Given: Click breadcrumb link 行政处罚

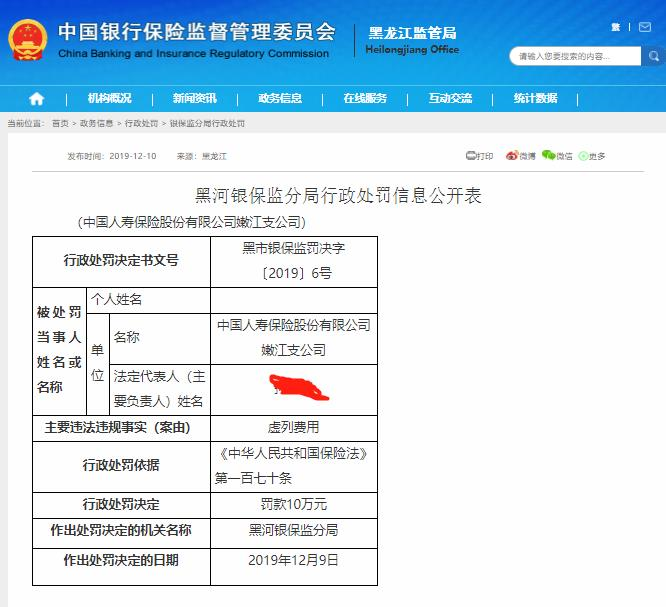Looking at the screenshot, I should tap(141, 124).
